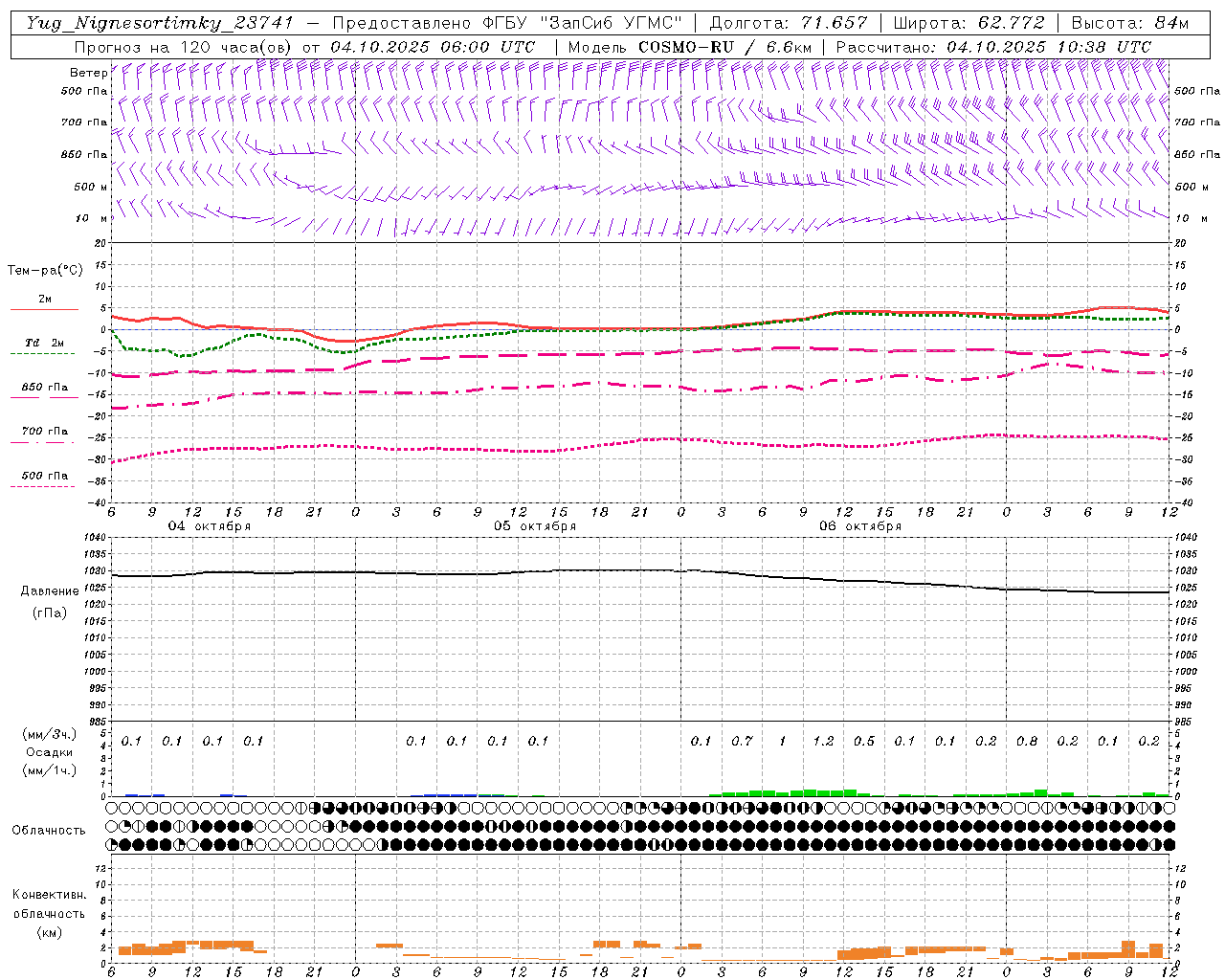Click the Высота: 84м value
The image size is (1225, 980).
pos(1130,23)
